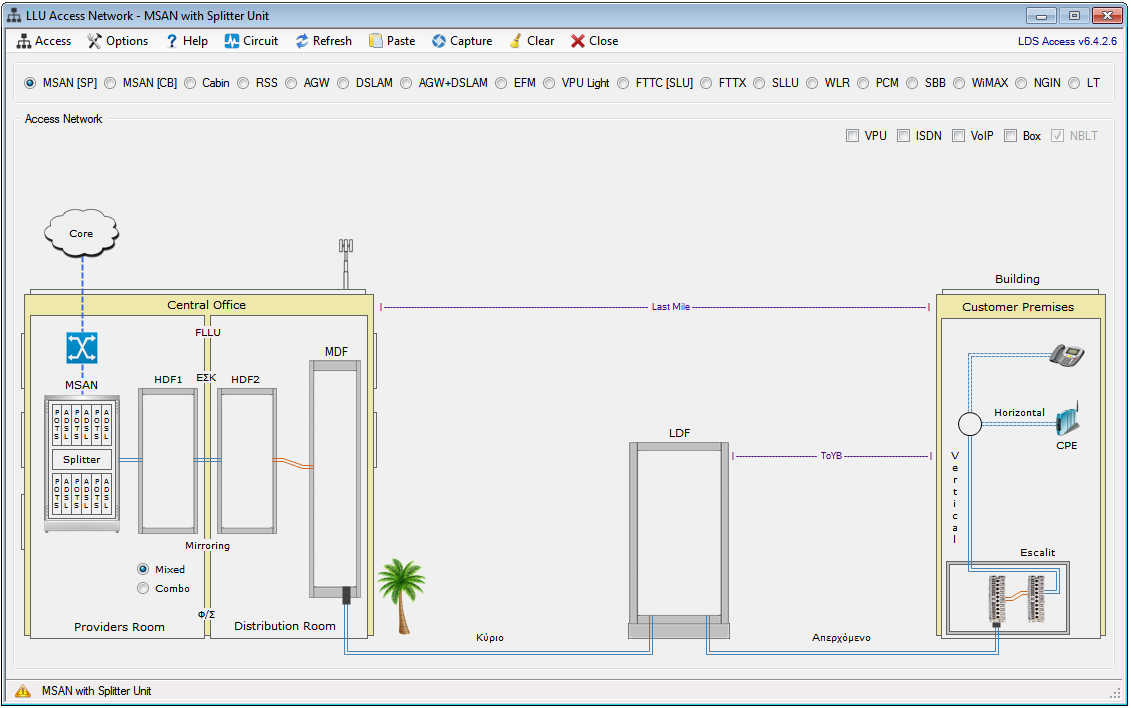Click the desk phone icon in Customer Premises
1131x708 pixels.
tap(1066, 354)
